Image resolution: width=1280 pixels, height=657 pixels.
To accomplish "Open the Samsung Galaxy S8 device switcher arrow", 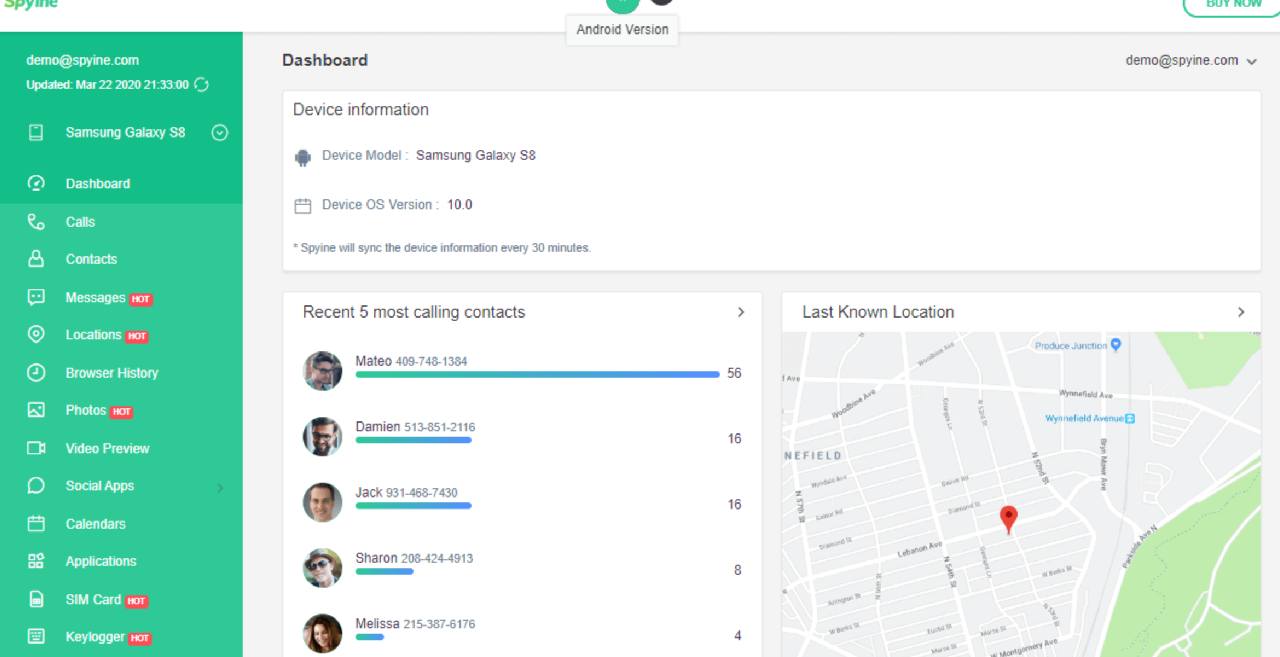I will 221,132.
